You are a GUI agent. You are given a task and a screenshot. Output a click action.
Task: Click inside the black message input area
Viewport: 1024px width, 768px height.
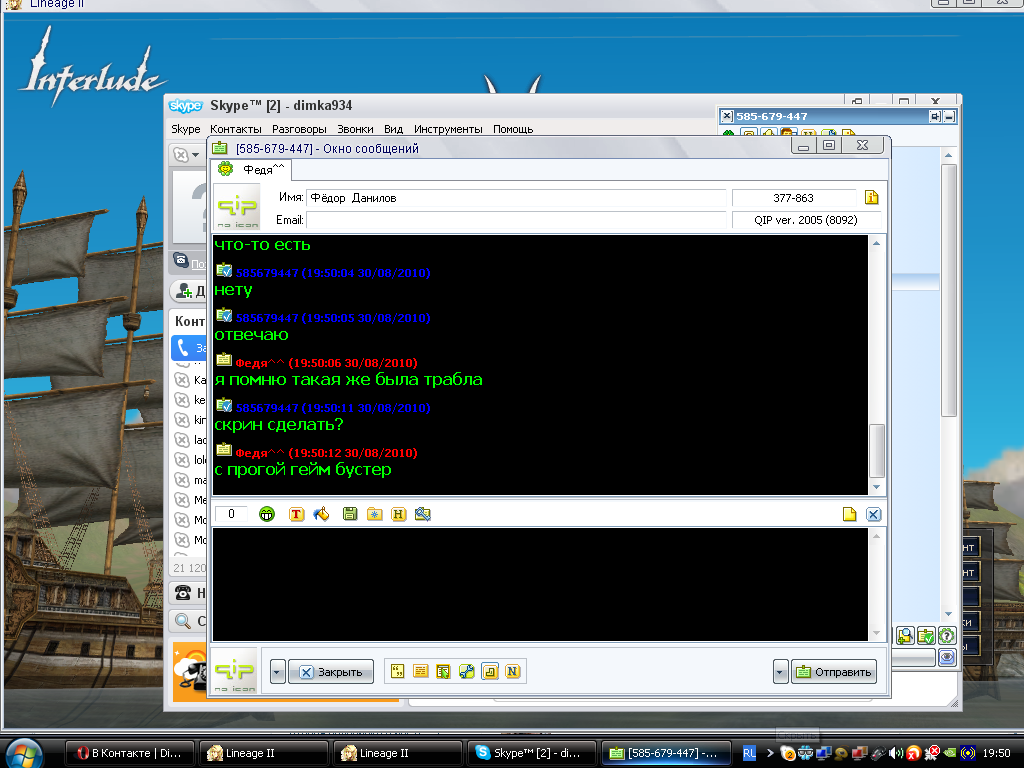point(540,584)
